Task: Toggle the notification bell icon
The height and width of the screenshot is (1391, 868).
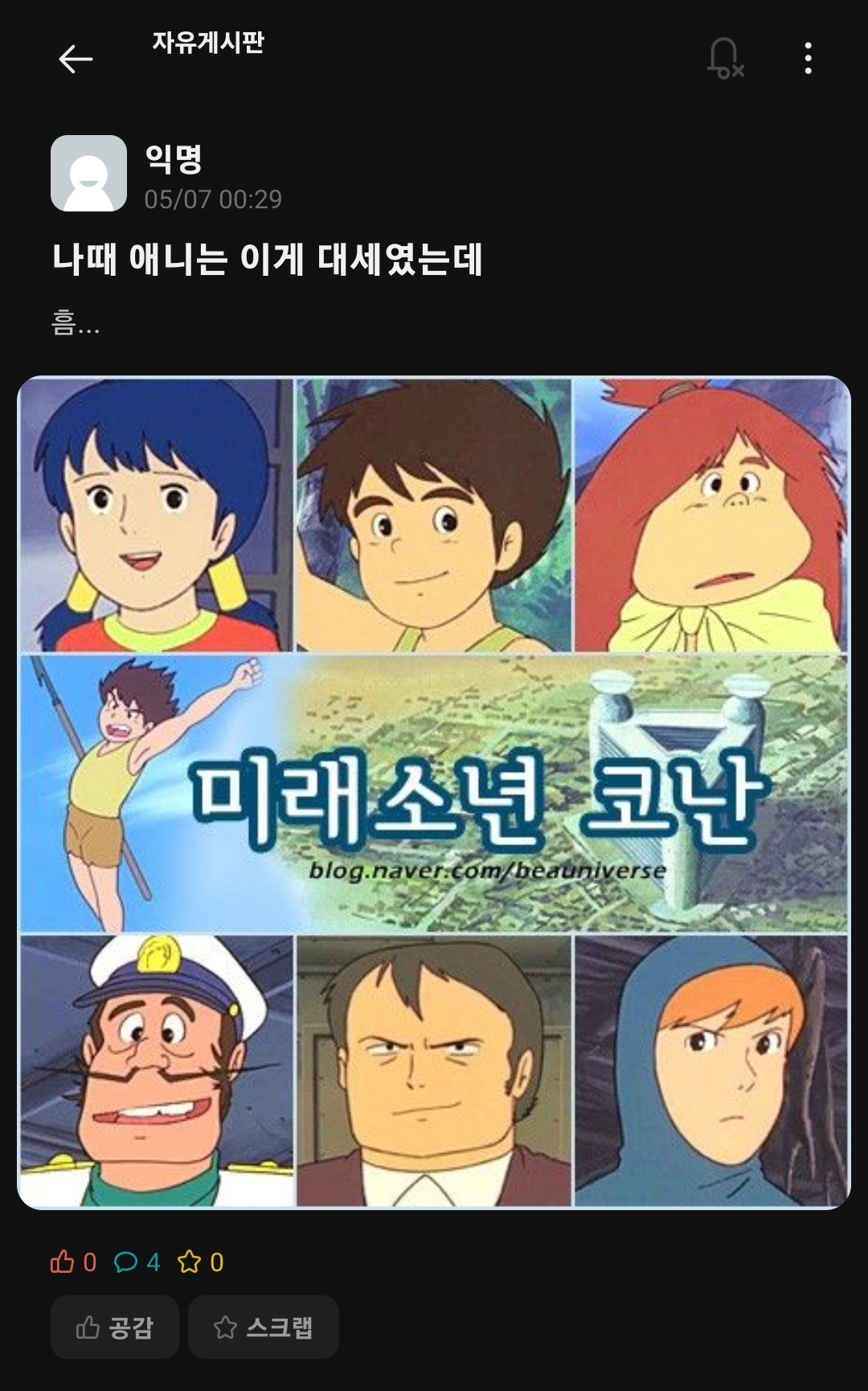Action: (725, 59)
